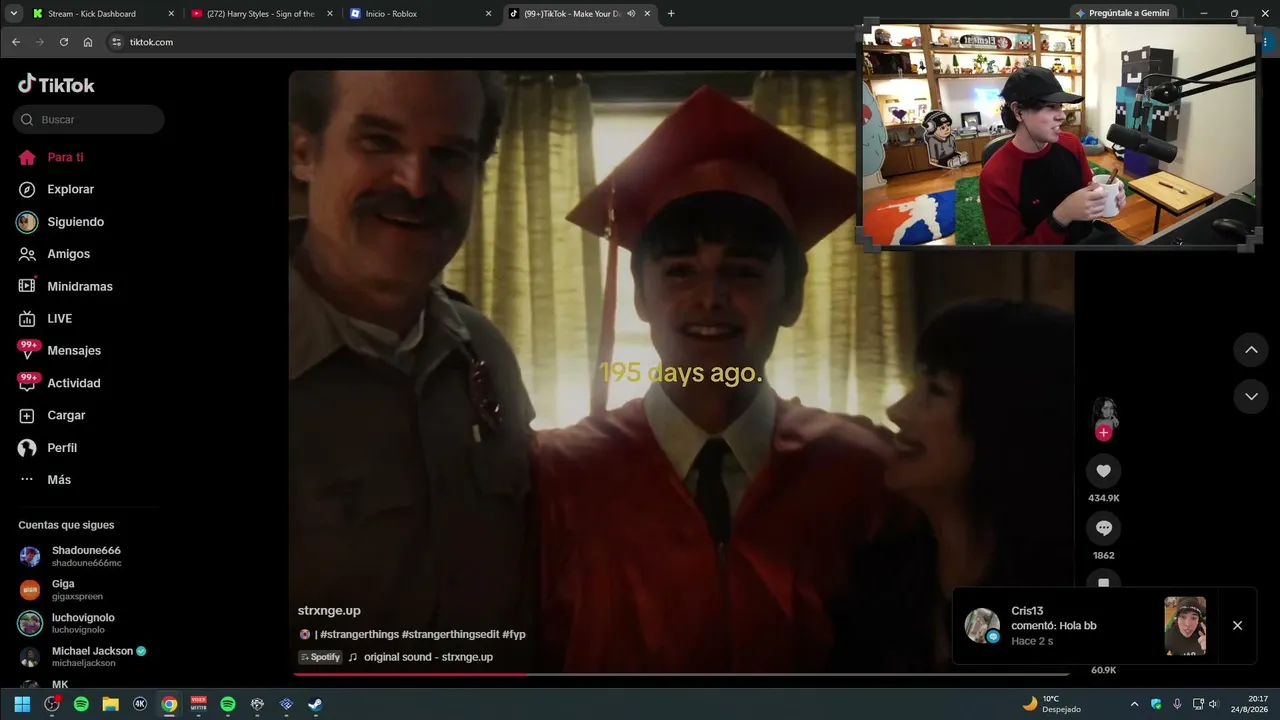The image size is (1280, 720).
Task: Open the Explorar page icon
Action: [27, 189]
